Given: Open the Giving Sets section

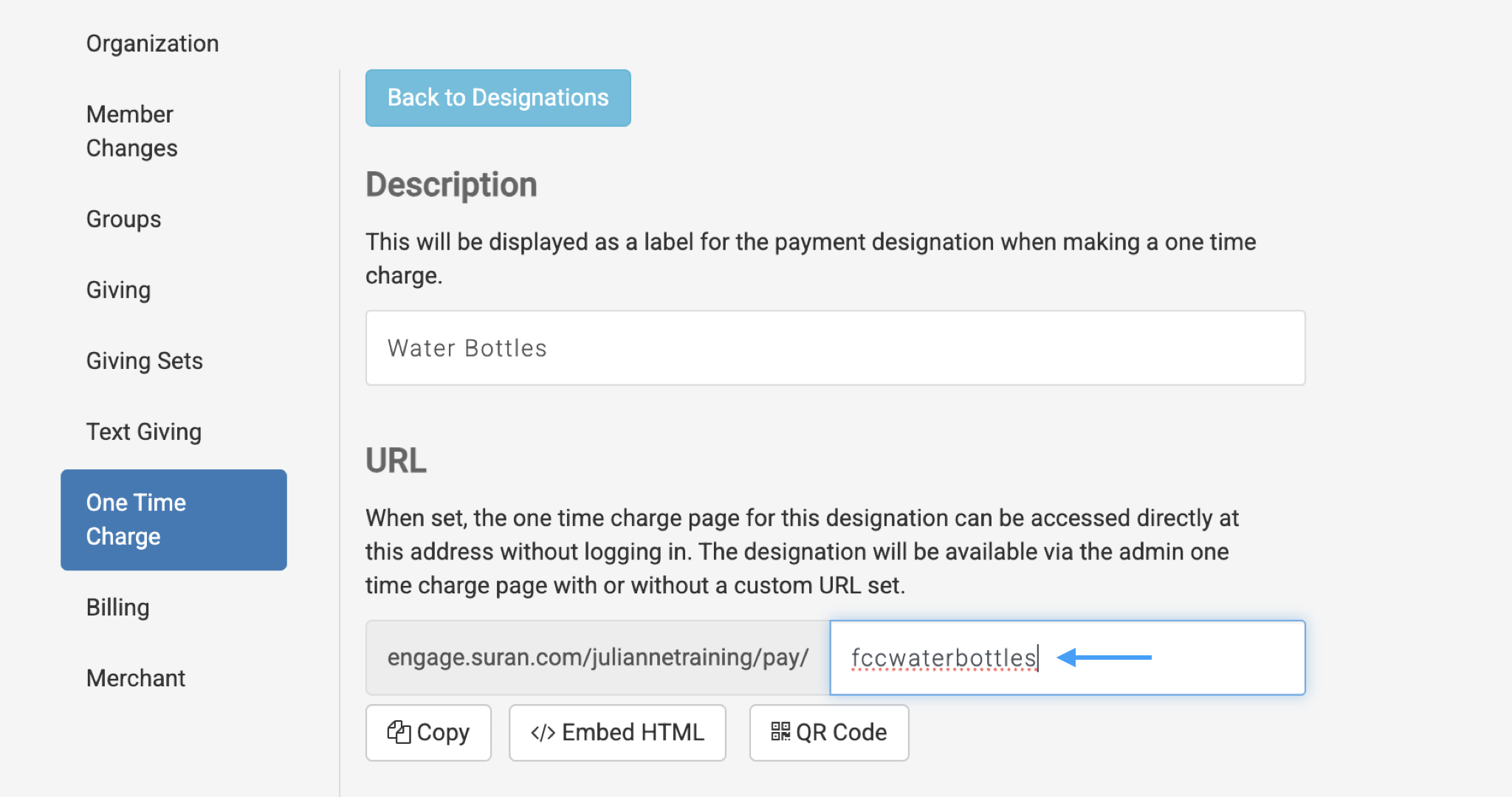Looking at the screenshot, I should tap(144, 360).
